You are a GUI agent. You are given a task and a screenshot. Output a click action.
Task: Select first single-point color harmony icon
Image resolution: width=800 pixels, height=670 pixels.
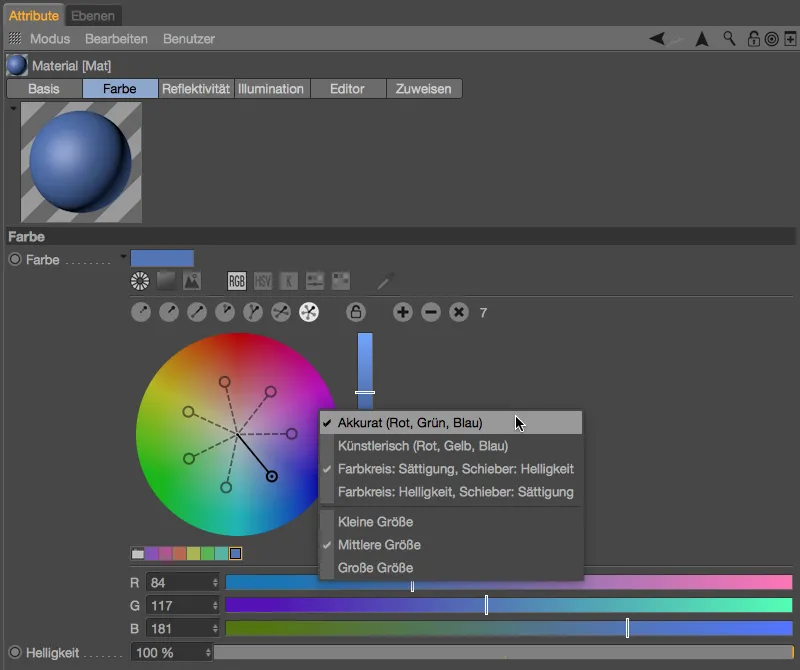[141, 312]
